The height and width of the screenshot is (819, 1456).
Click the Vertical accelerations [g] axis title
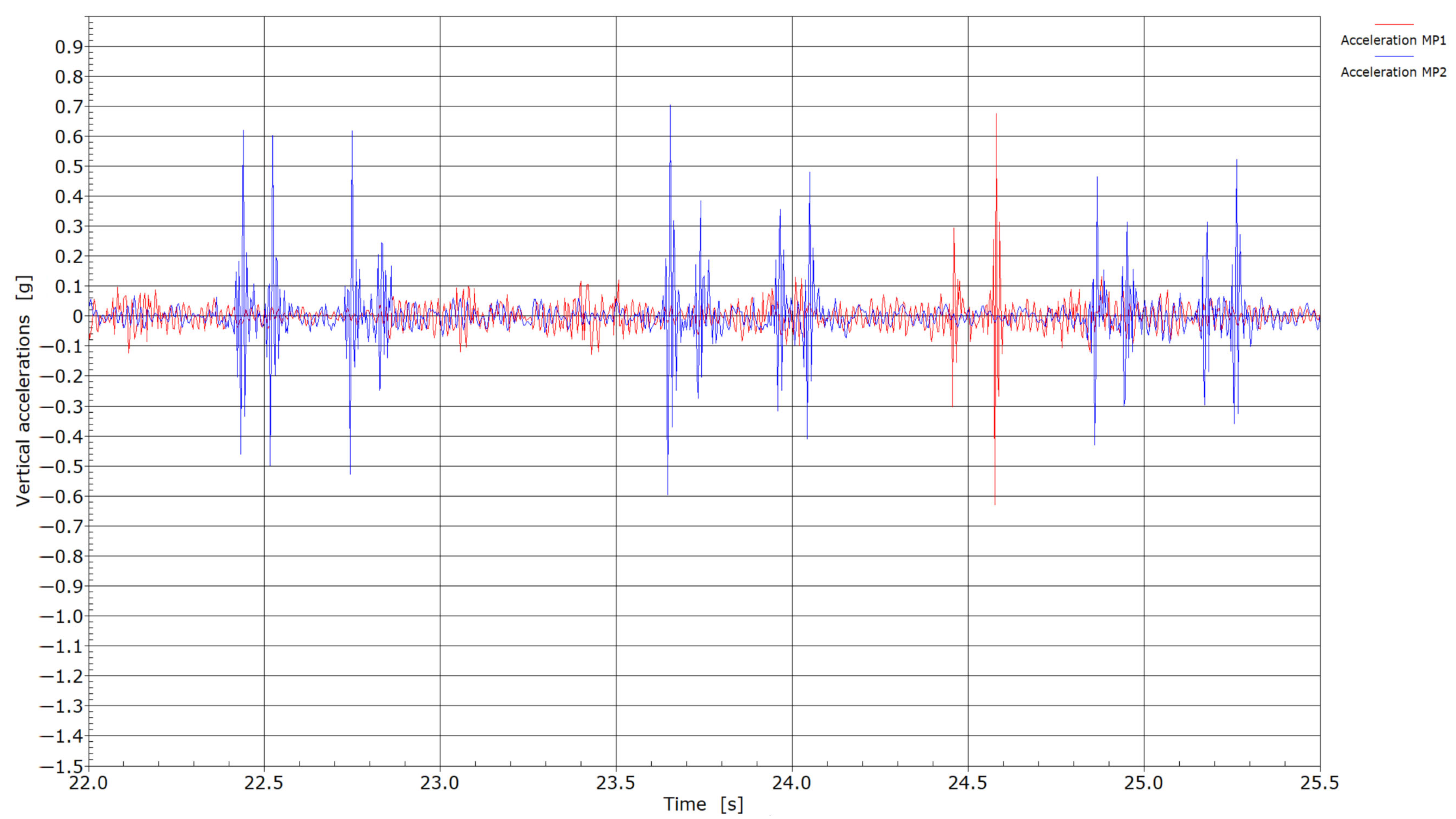[x=24, y=390]
